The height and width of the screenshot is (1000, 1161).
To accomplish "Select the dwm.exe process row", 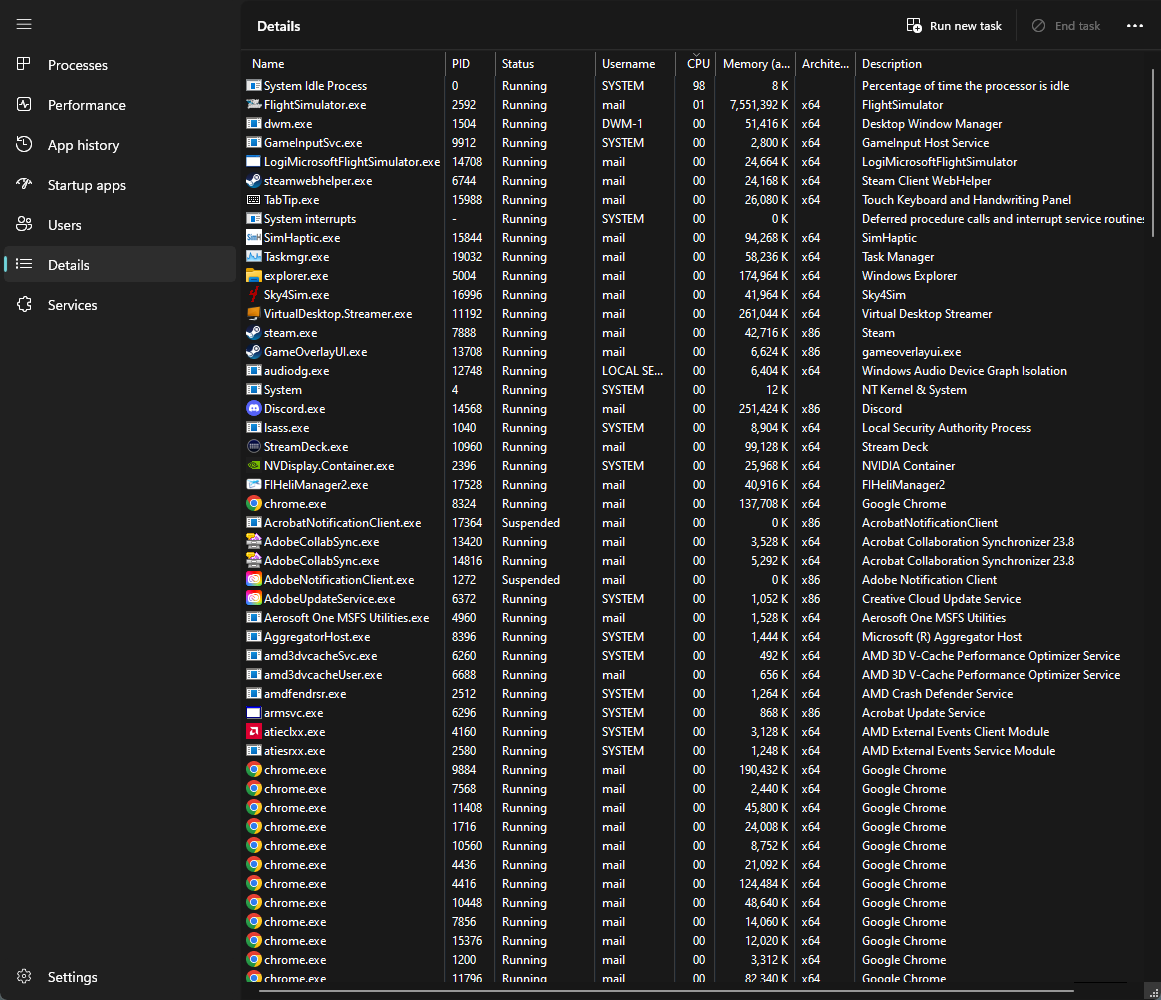I will (695, 124).
